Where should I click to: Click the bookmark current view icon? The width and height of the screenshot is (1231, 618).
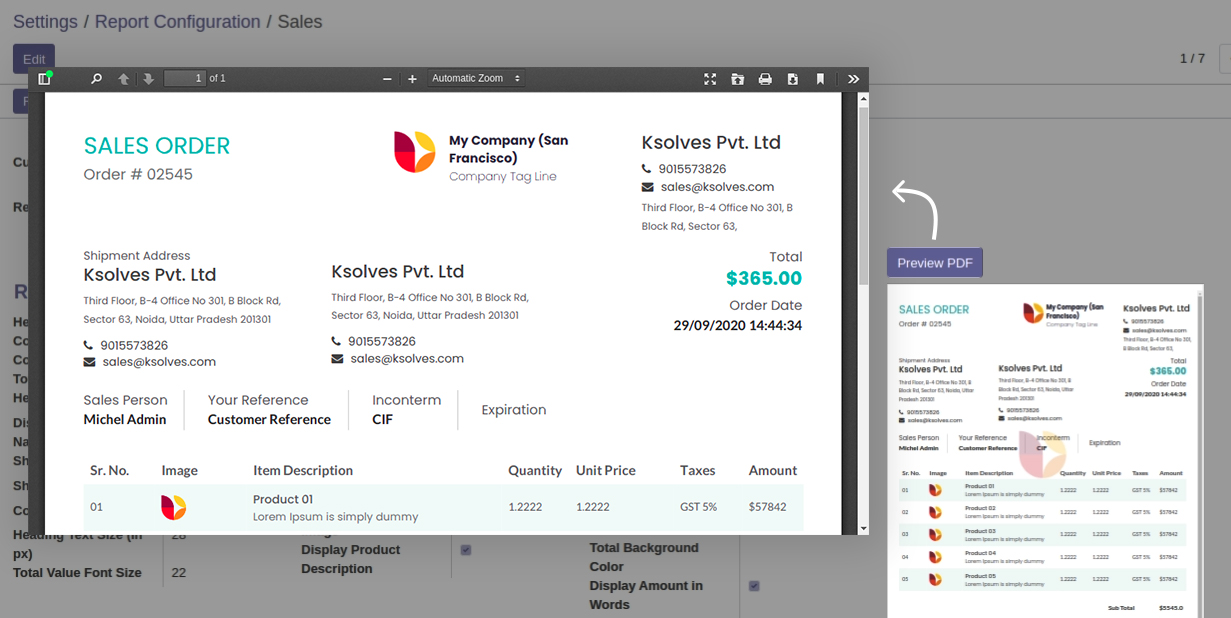pos(820,78)
